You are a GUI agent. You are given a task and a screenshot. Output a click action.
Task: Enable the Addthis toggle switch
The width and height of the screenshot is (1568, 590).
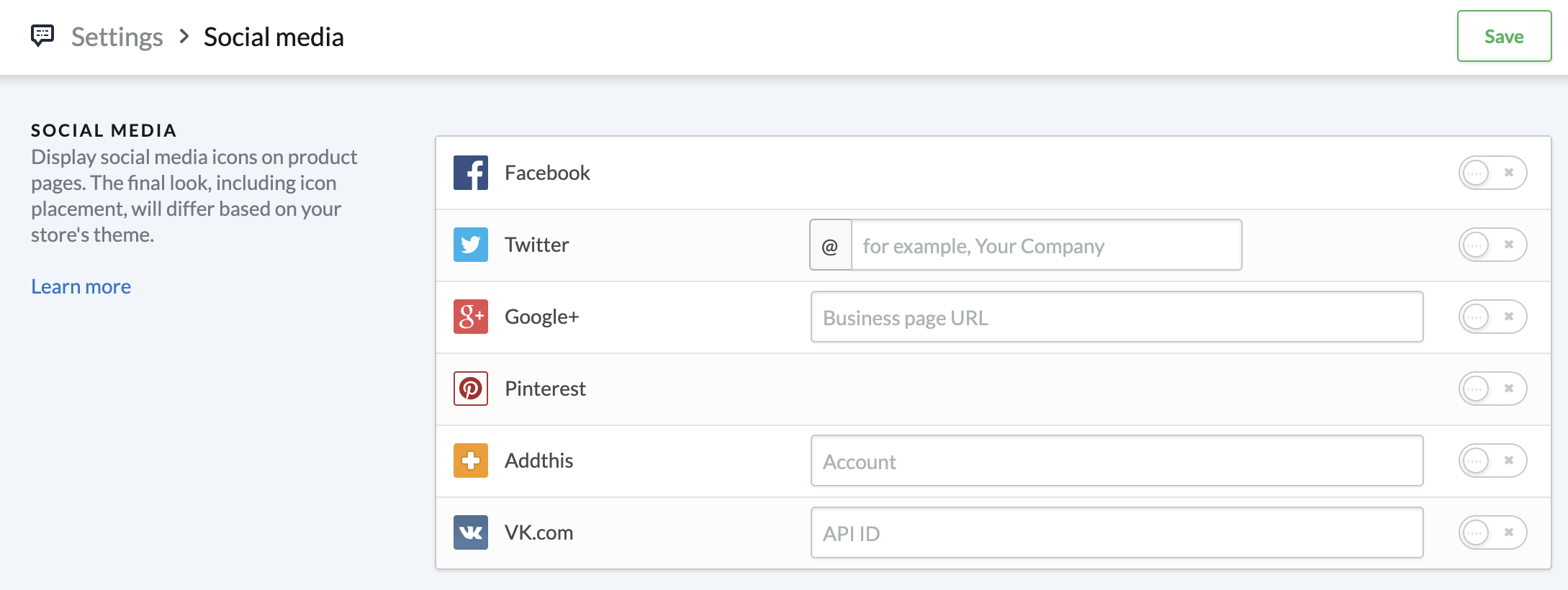coord(1492,460)
